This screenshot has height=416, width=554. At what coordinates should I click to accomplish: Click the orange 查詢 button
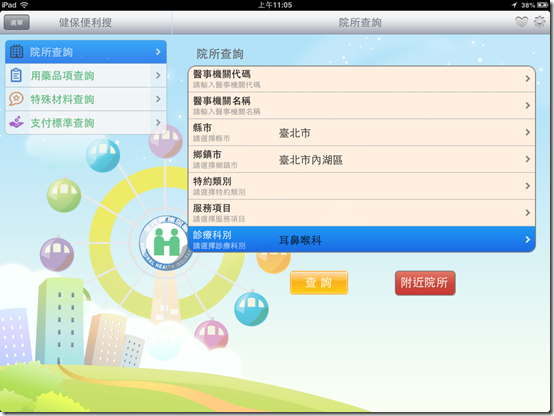(319, 283)
